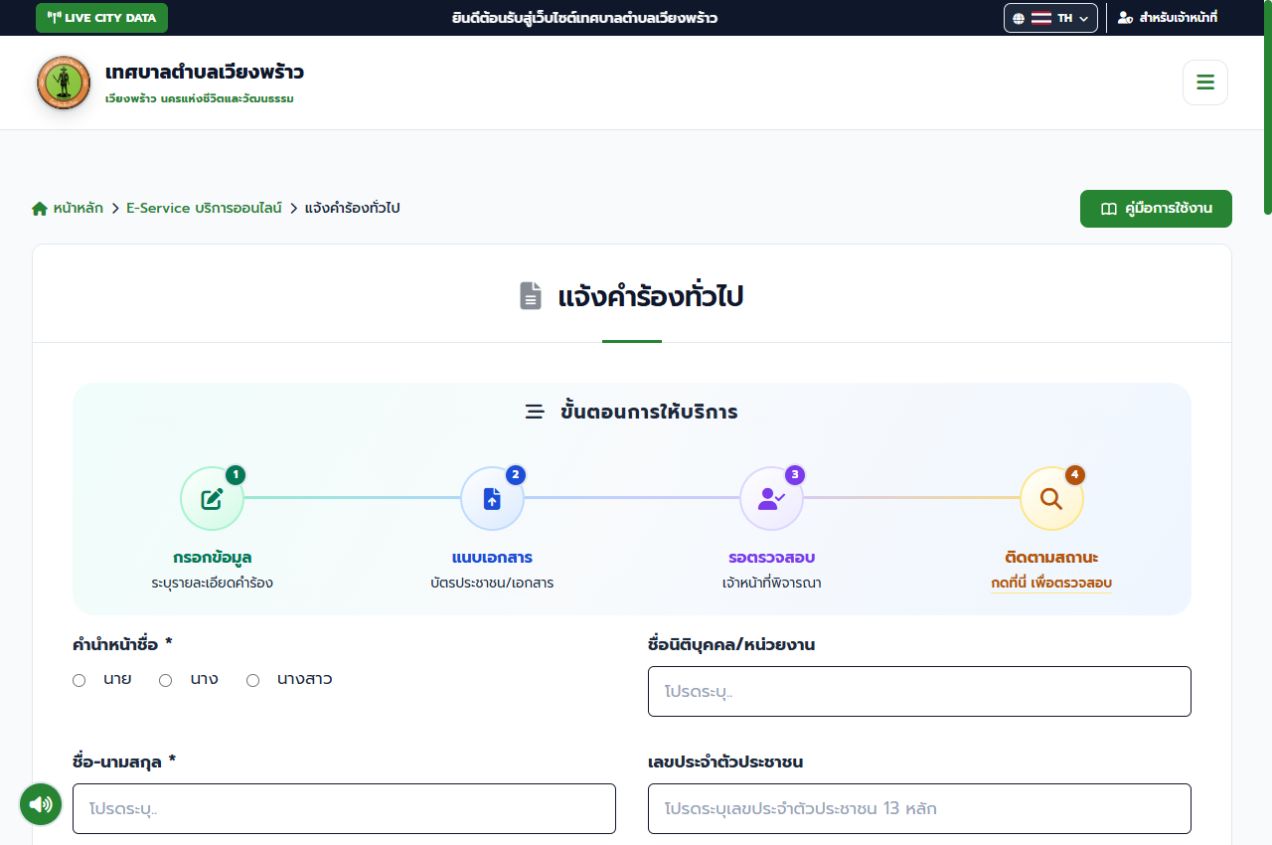Select the นาง title radio button
1272x845 pixels.
(166, 681)
